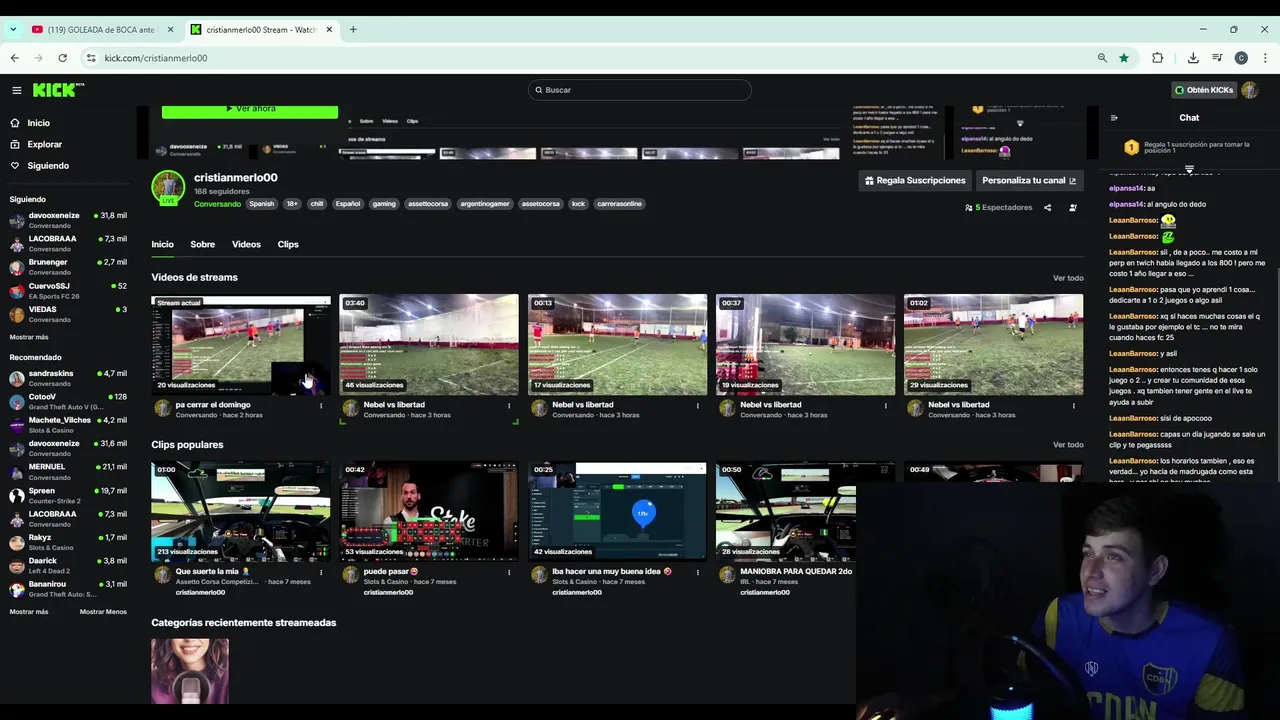Bookmark star in address bar
Viewport: 1280px width, 720px height.
point(1124,58)
